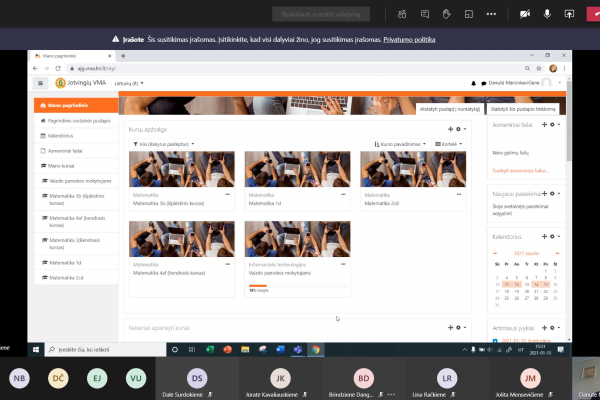Select Mano pagrindinis in sidebar
The height and width of the screenshot is (400, 600).
click(76, 105)
